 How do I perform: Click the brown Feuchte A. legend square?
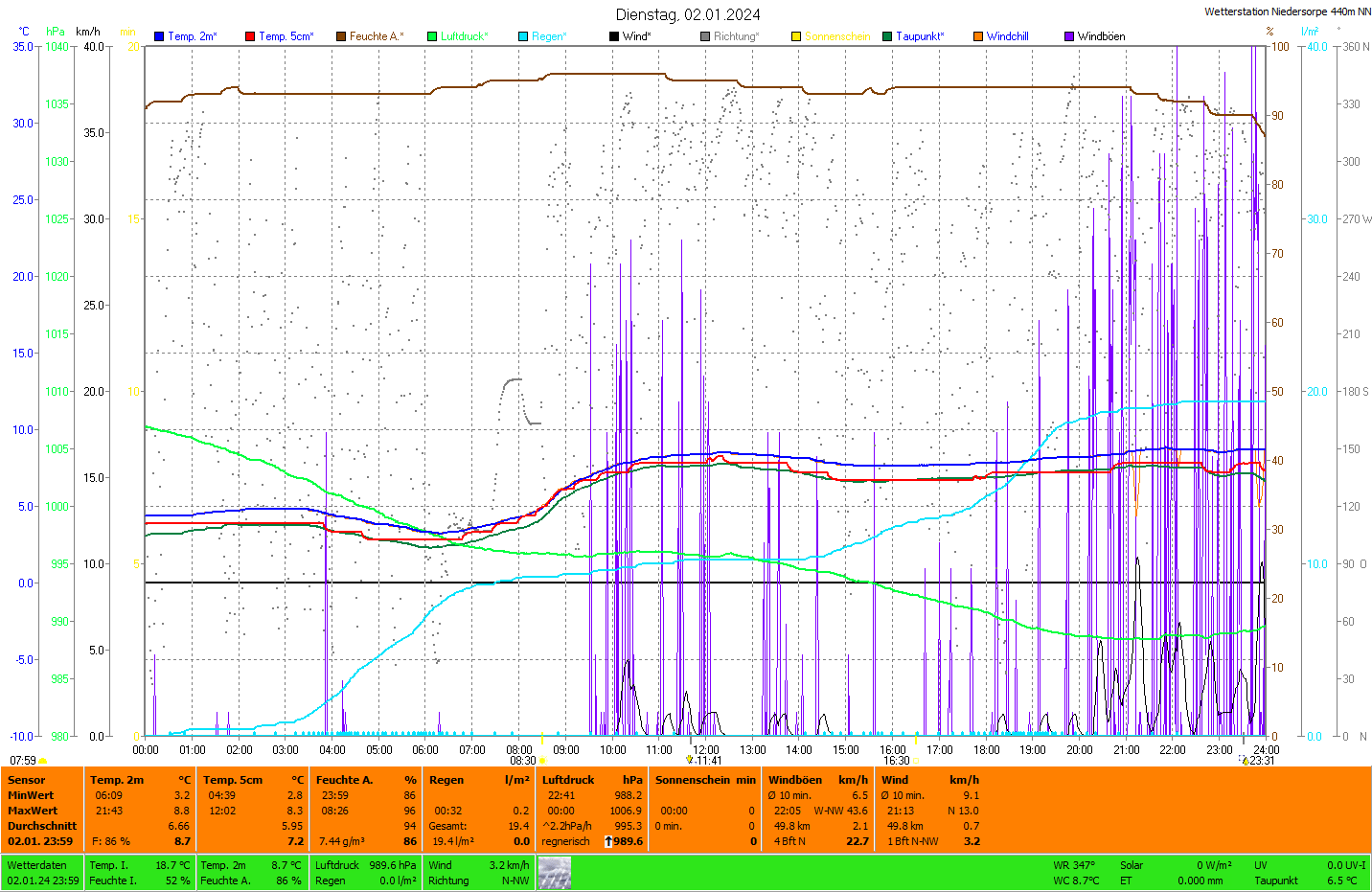pos(341,36)
